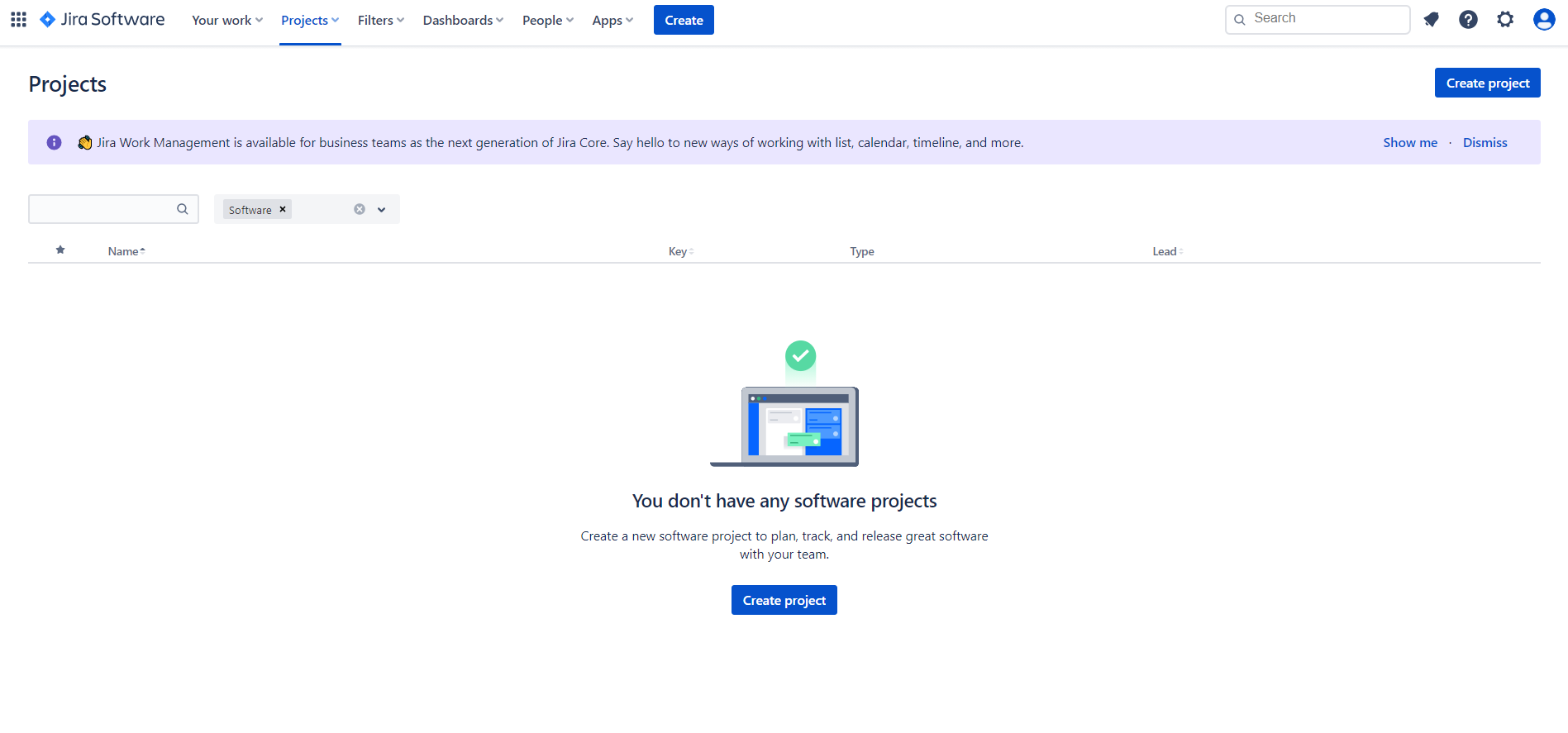Click the Show me link

tap(1410, 142)
